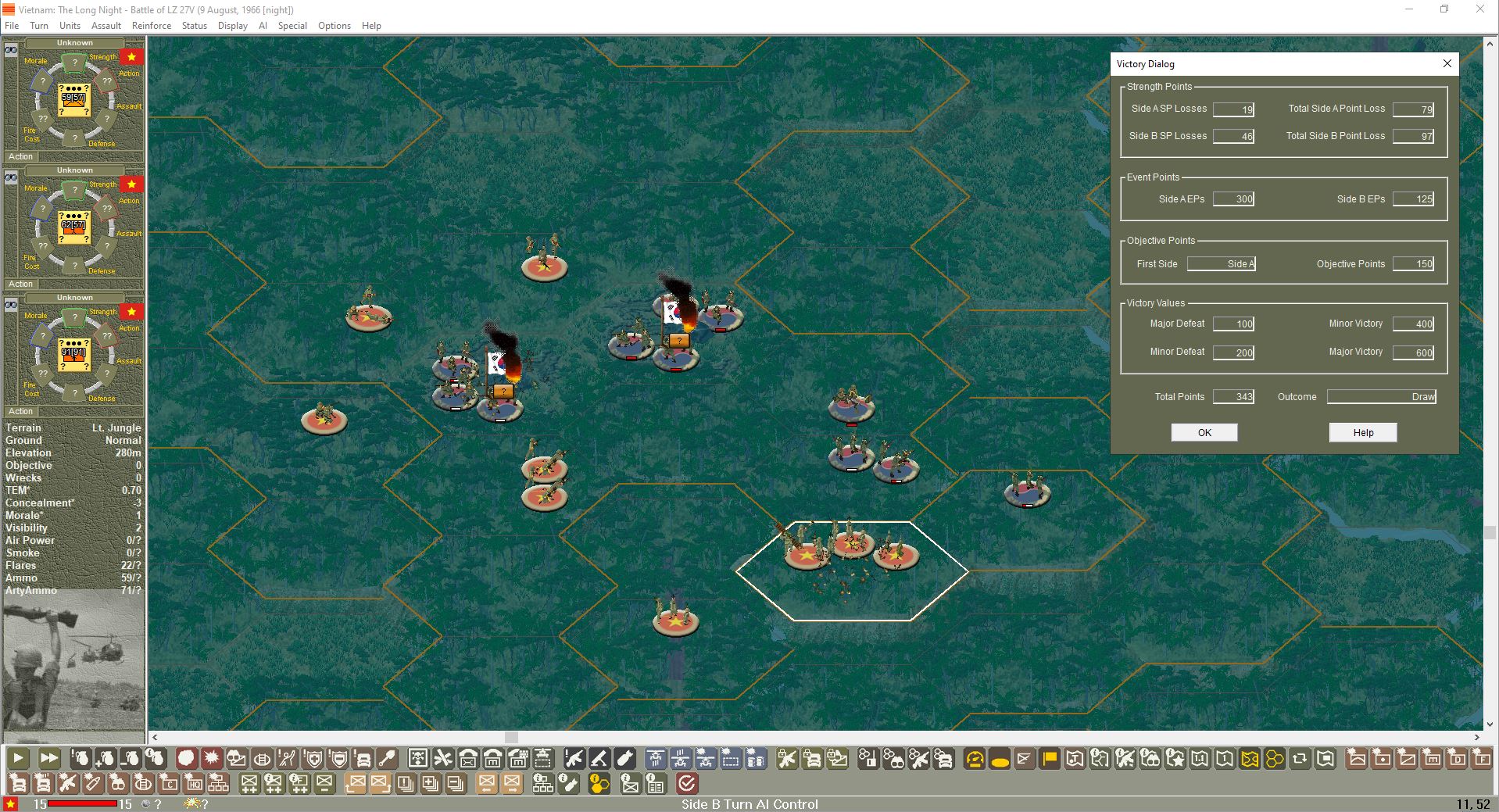
Task: Toggle the yellow hex outlines icon
Action: point(1275,758)
